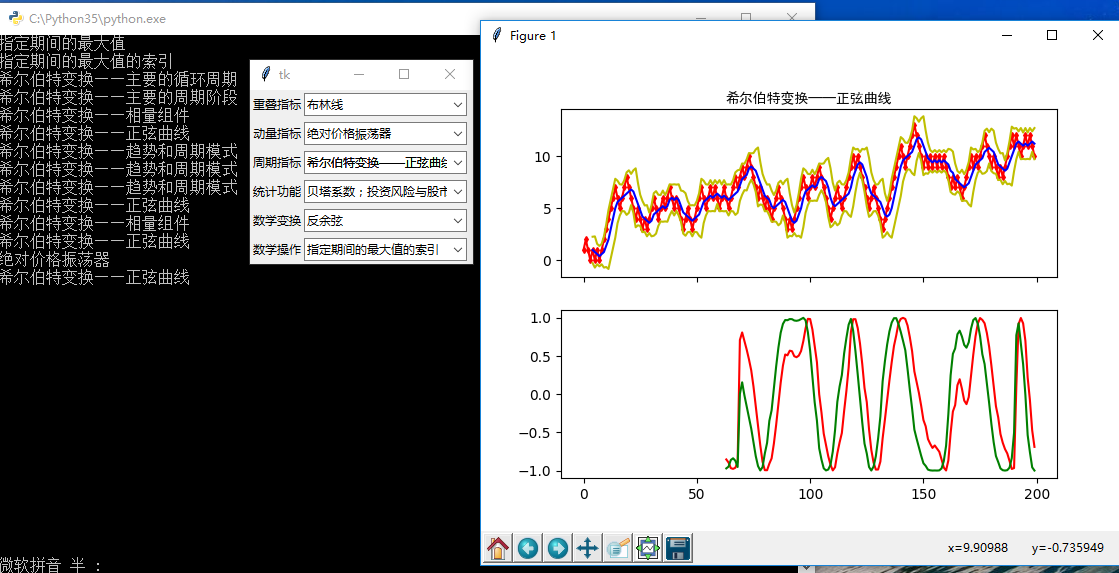Expand the 统计功能 combo box arrow
This screenshot has width=1119, height=573.
(x=457, y=191)
